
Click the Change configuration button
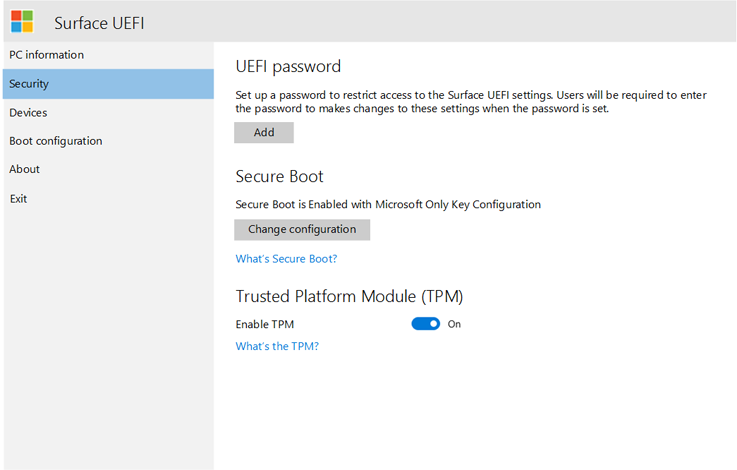click(302, 230)
